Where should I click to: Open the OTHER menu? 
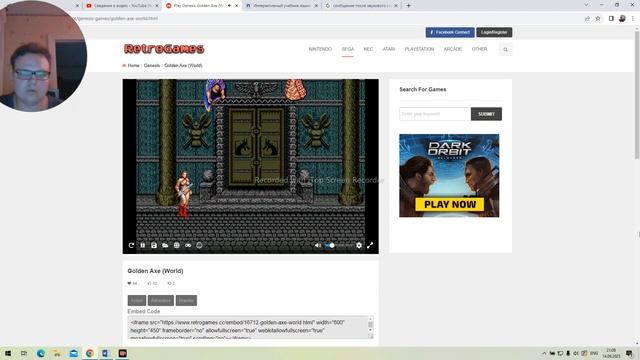tap(479, 49)
